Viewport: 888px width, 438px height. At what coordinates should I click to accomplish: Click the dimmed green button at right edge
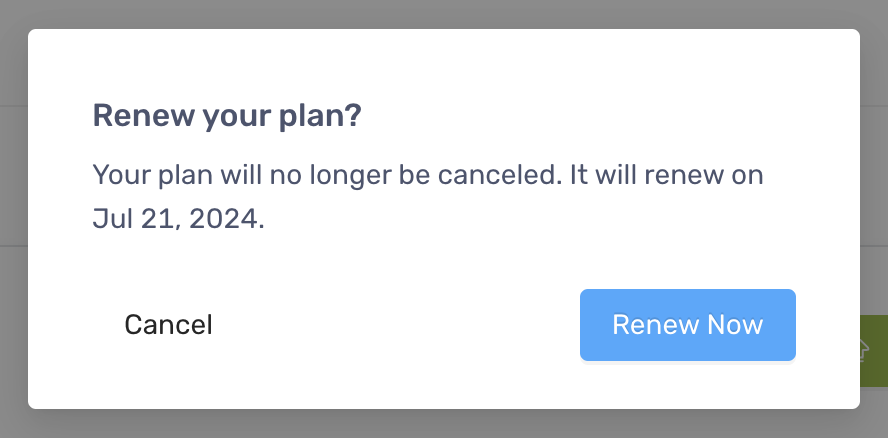[x=874, y=351]
